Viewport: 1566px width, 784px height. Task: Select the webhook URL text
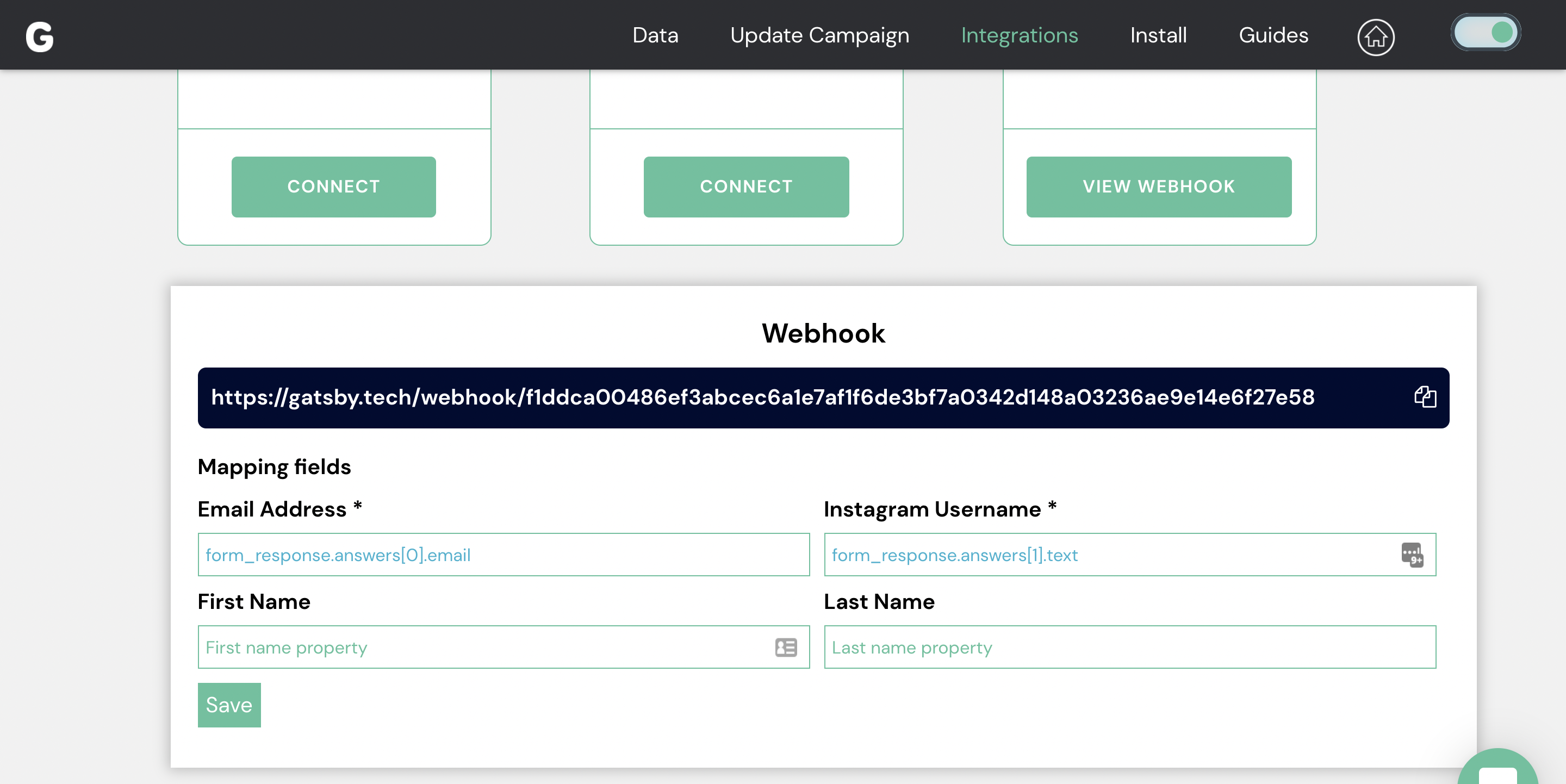tap(762, 397)
